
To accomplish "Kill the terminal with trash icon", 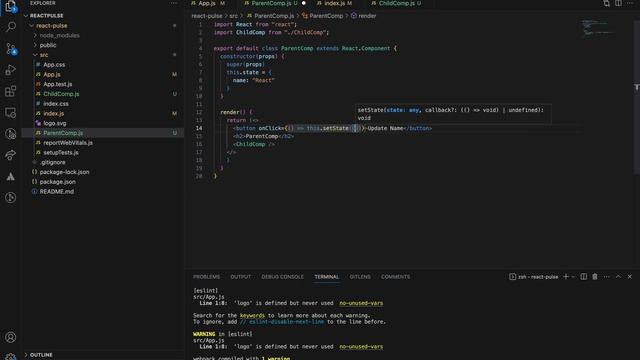I will [x=595, y=277].
